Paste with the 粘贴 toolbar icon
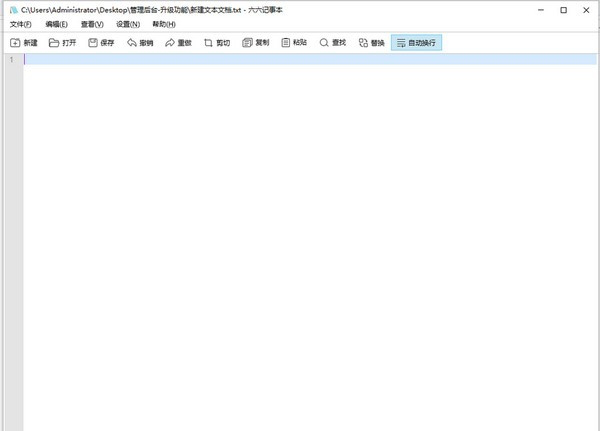 [294, 43]
